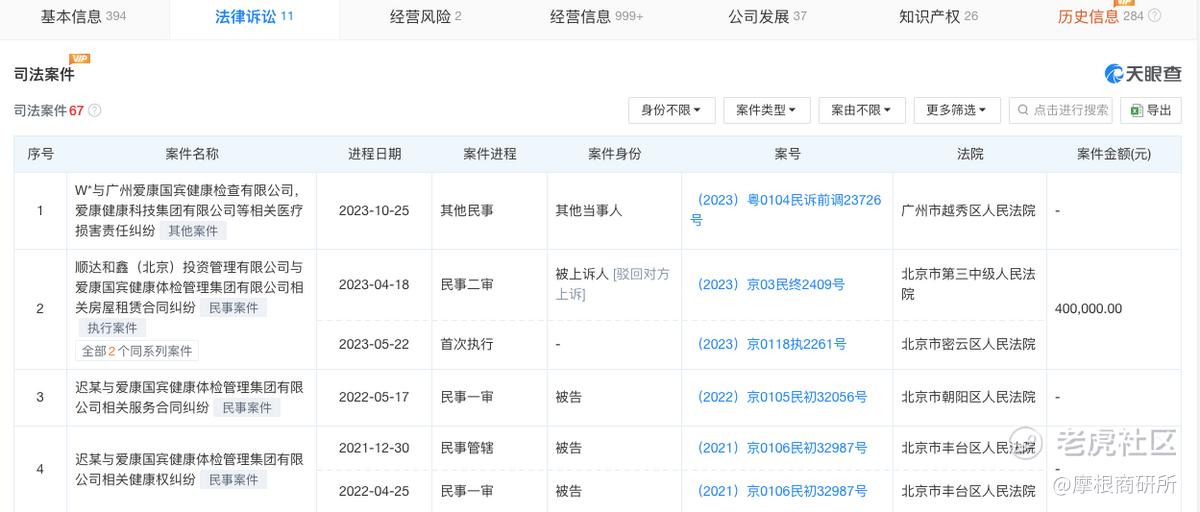Open case number (2022)京0105民初32056号
Screen dimensions: 1200x512
(782, 397)
